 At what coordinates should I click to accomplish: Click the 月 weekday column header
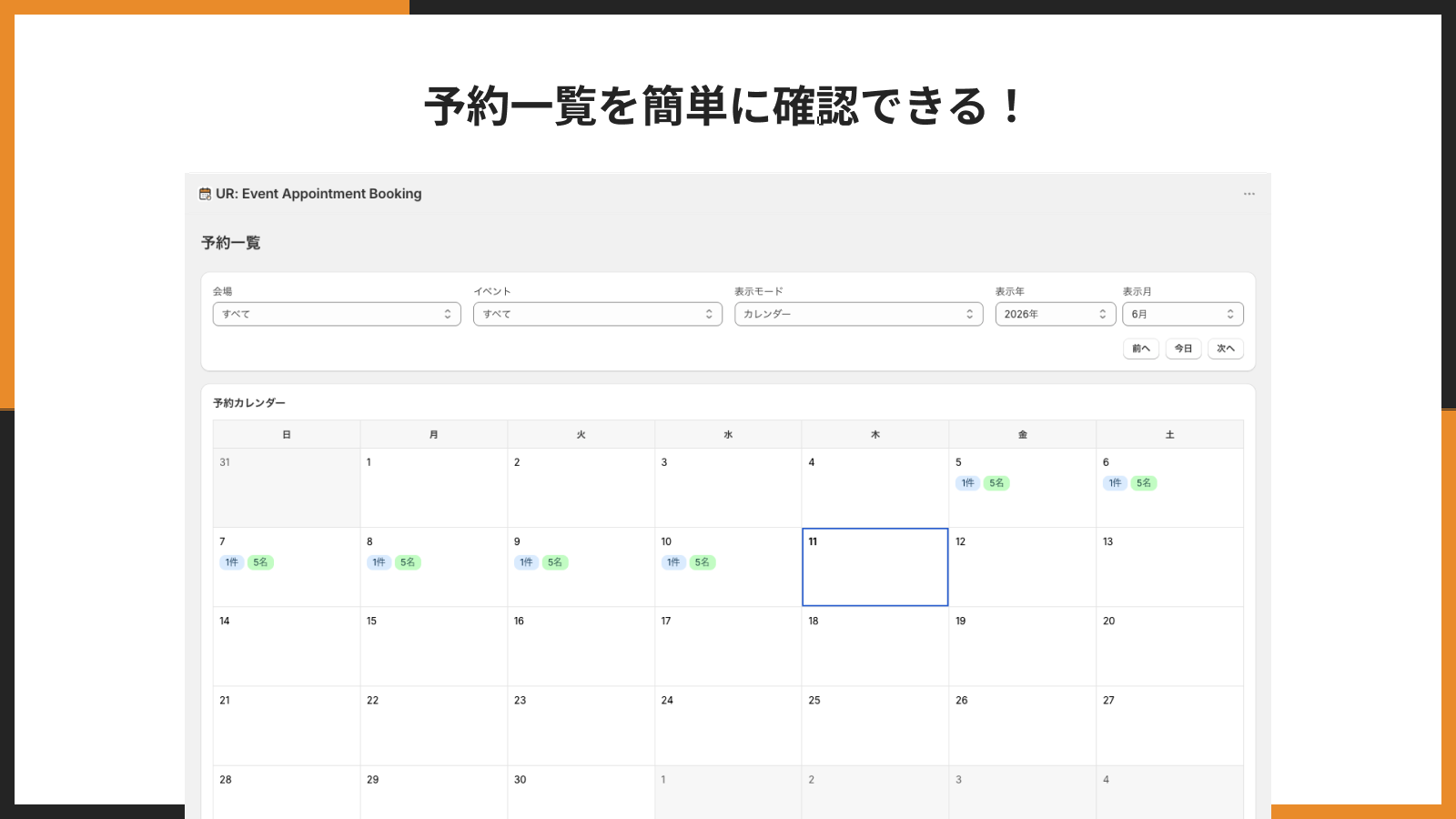pyautogui.click(x=434, y=434)
